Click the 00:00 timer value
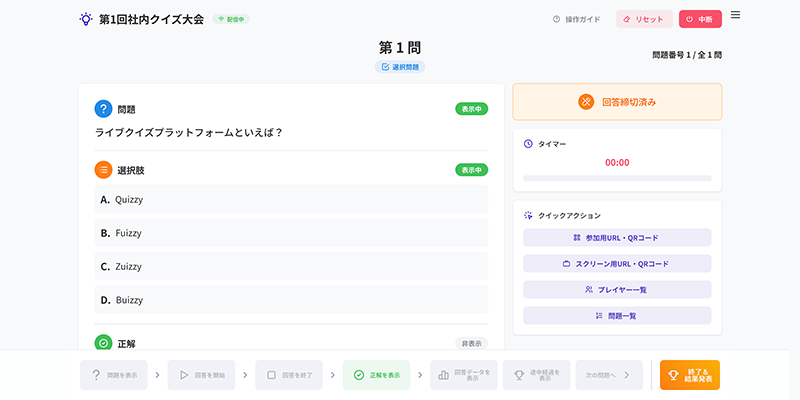 617,163
